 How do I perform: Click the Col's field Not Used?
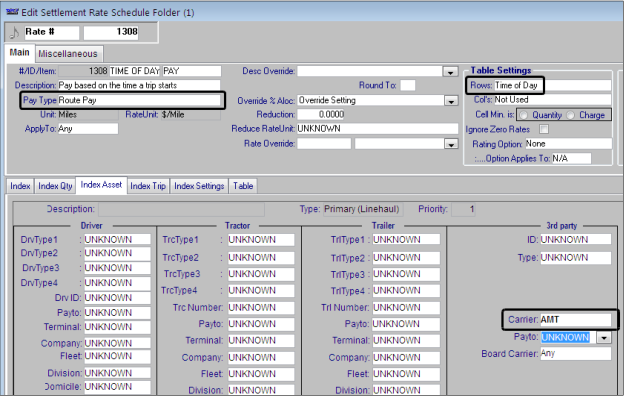pos(552,100)
